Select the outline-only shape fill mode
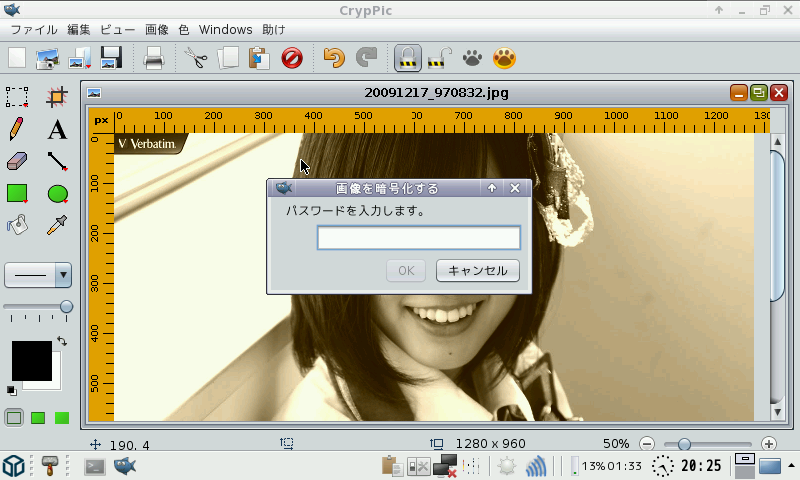Screen dimensions: 800x480 tap(15, 418)
